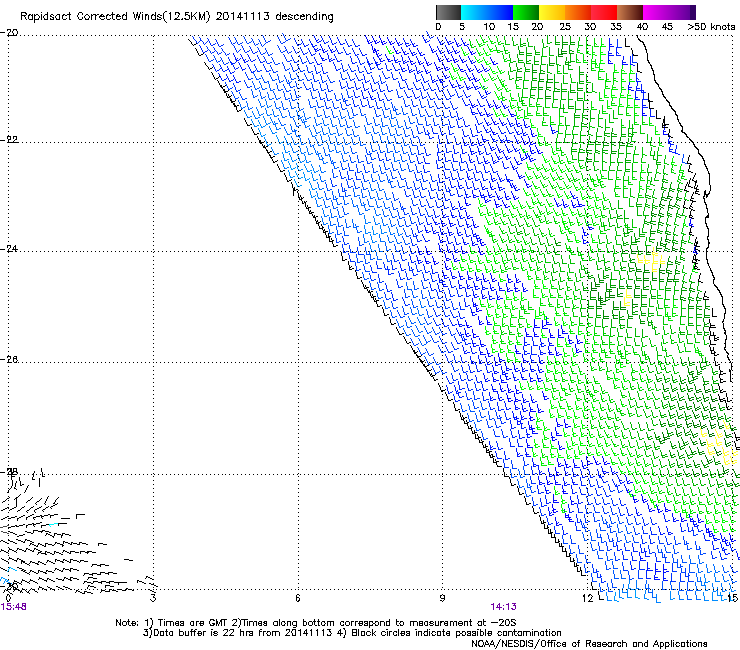
Task: Click the '-24' latitude axis label
Action: [9, 249]
